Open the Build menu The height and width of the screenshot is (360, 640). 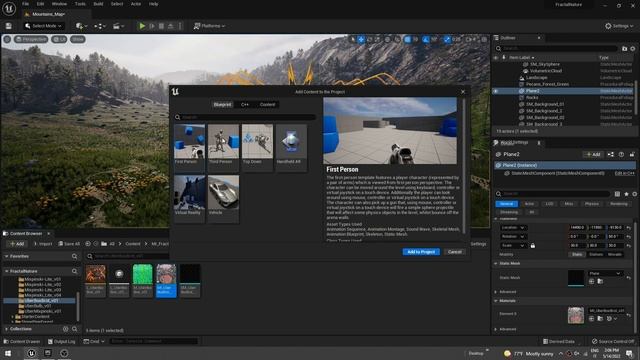pyautogui.click(x=98, y=4)
